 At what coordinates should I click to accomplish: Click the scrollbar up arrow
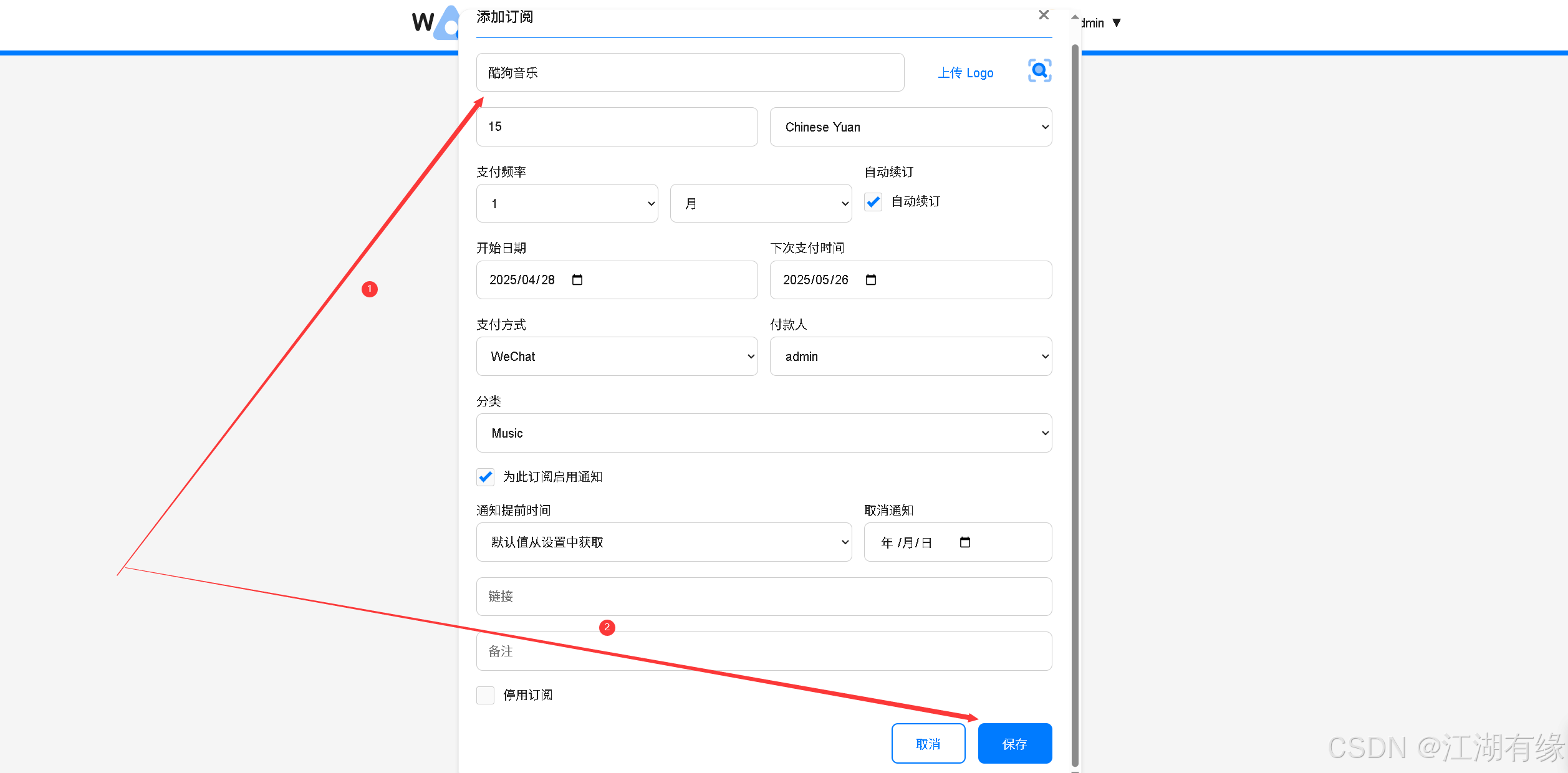(x=1074, y=15)
